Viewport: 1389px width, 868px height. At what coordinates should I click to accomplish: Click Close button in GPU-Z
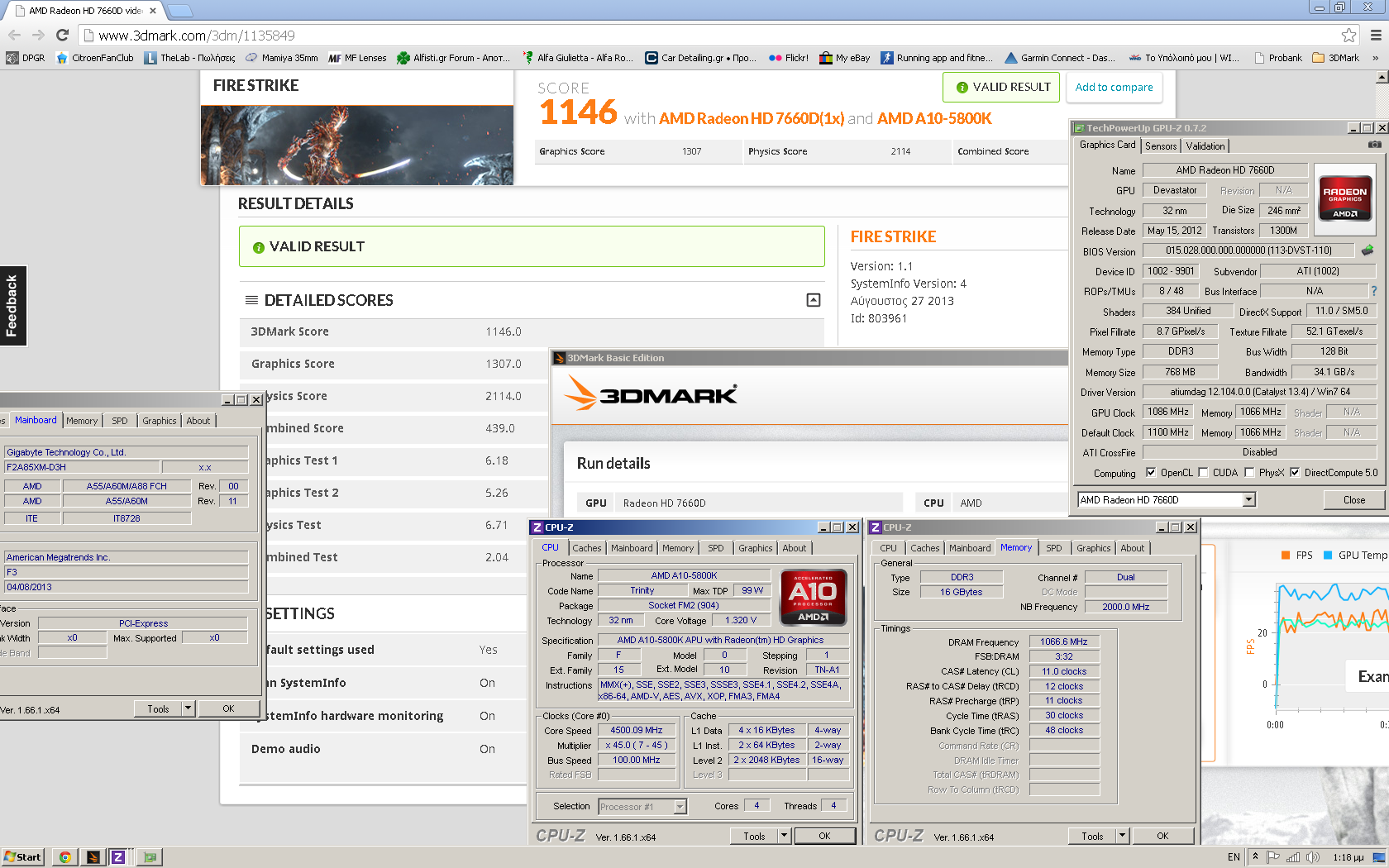tap(1354, 499)
